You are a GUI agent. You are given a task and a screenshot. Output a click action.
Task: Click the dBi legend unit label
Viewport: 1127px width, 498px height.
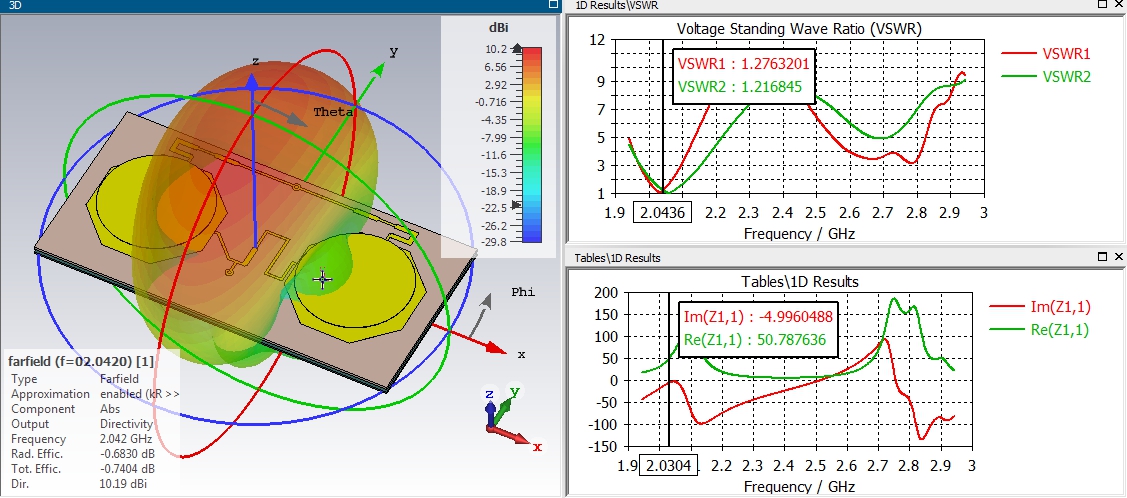(499, 27)
